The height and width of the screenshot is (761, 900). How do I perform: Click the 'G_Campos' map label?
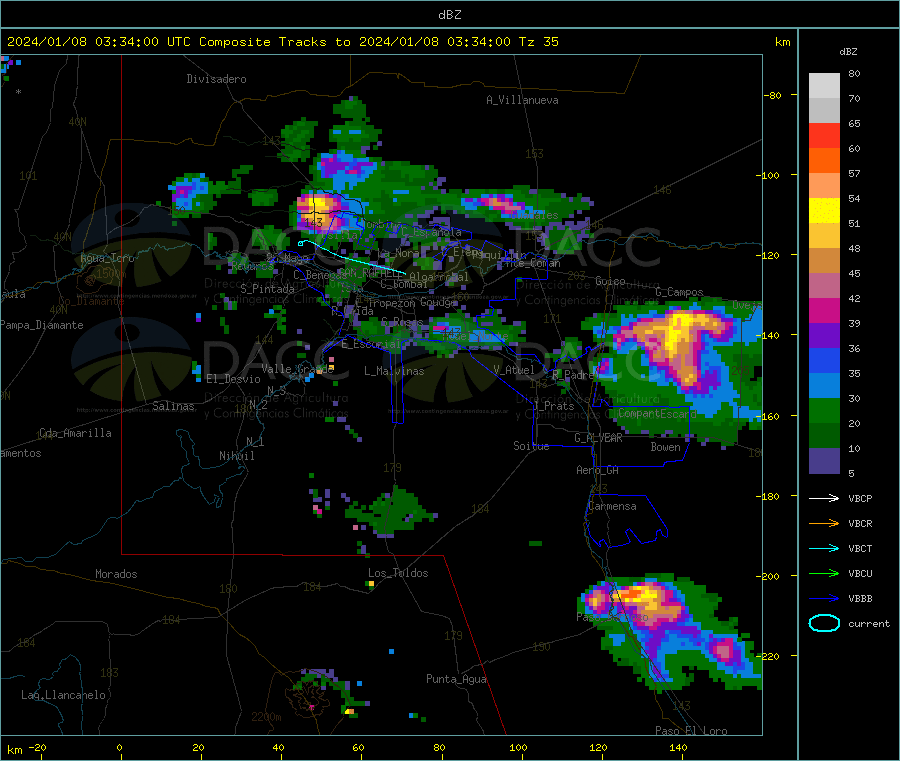click(680, 292)
